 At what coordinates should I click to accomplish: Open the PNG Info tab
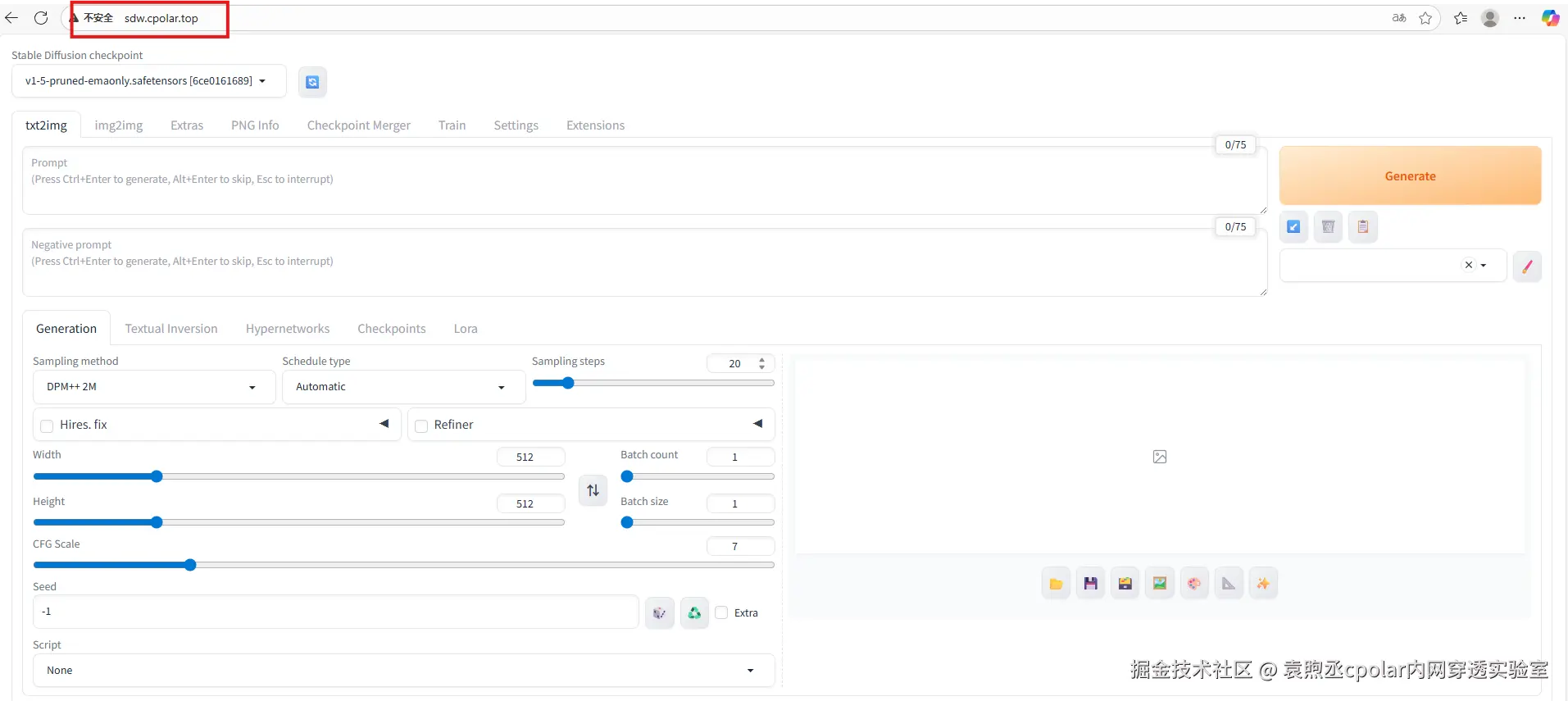(255, 125)
